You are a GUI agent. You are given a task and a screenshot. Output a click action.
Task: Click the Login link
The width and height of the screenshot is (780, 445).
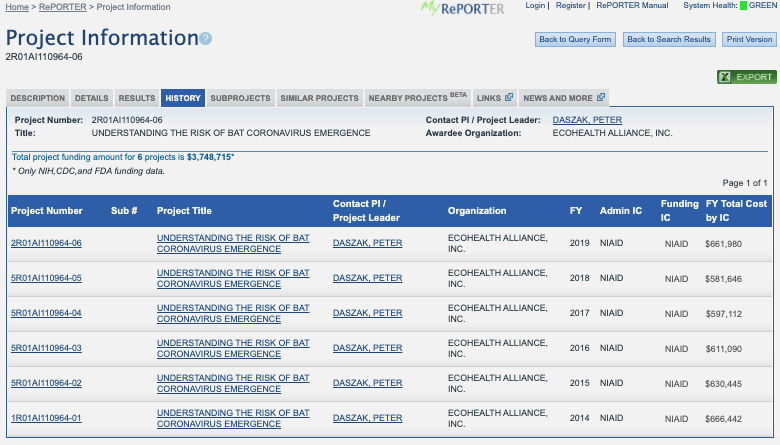(535, 5)
